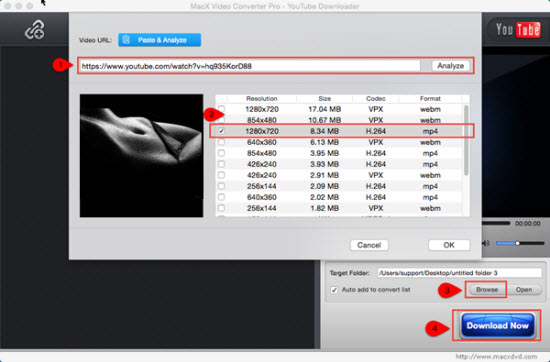Mute the volume speaker icon
550x362 pixels.
pyautogui.click(x=486, y=243)
